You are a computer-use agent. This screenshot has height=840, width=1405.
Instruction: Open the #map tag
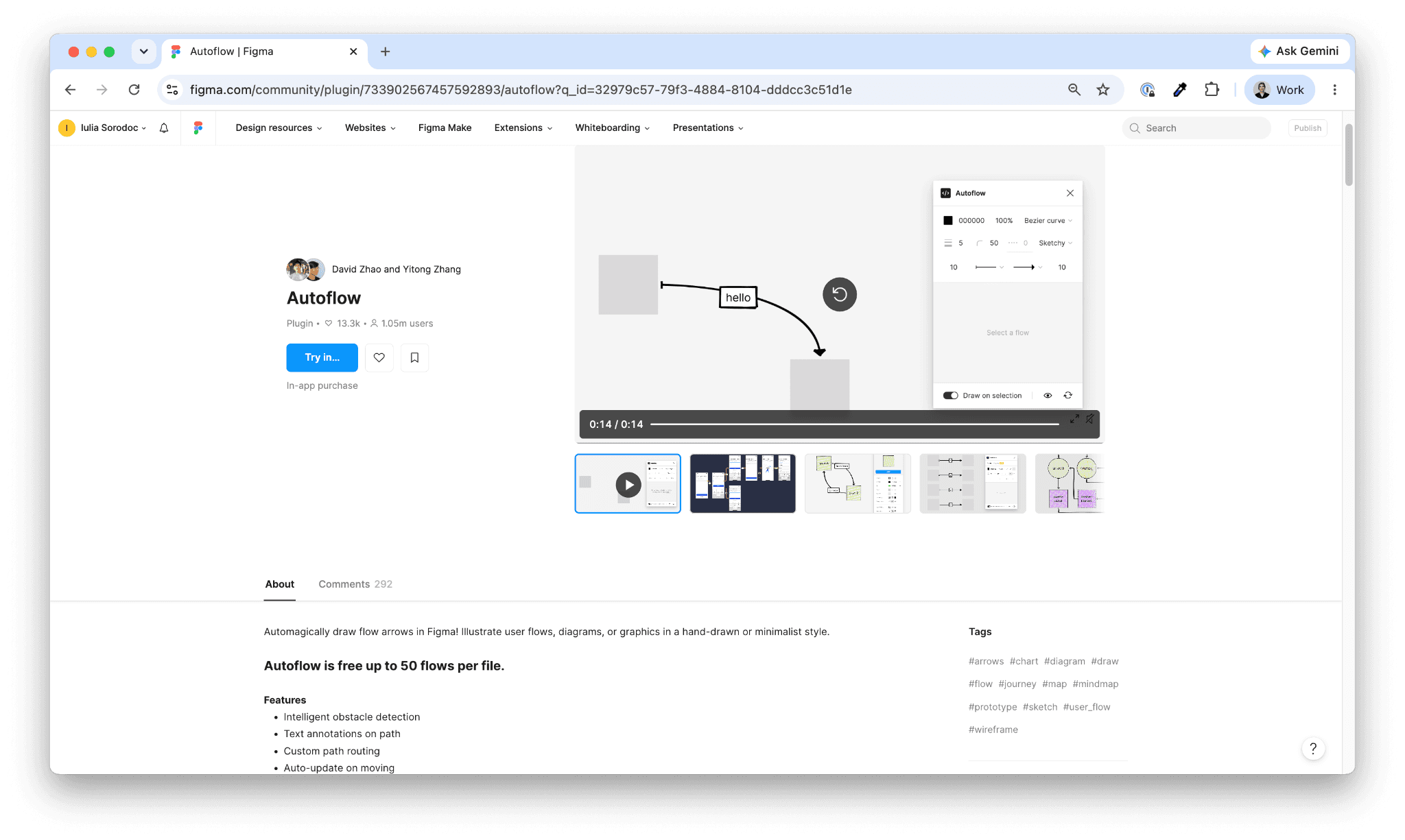(1054, 684)
